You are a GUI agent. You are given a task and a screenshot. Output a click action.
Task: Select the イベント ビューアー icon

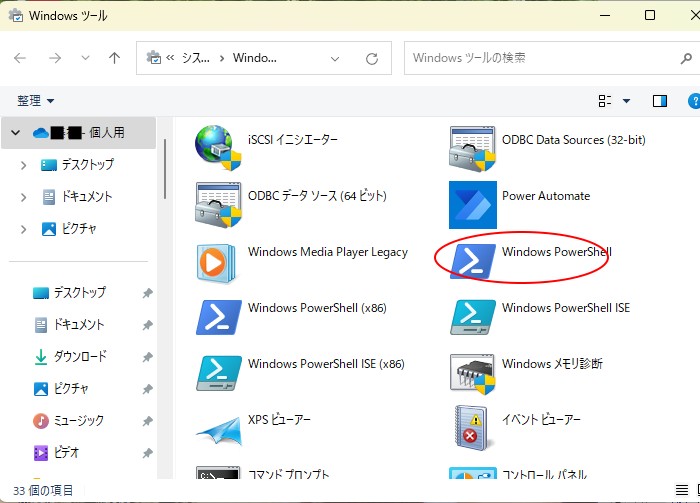(471, 428)
